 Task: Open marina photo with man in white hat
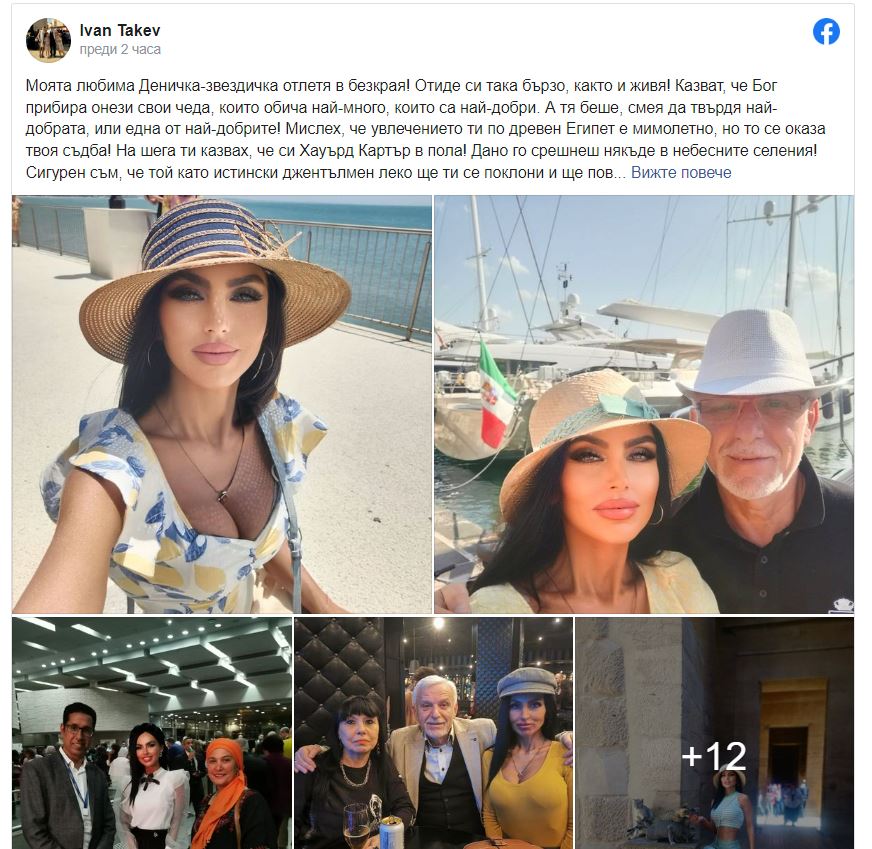(643, 404)
